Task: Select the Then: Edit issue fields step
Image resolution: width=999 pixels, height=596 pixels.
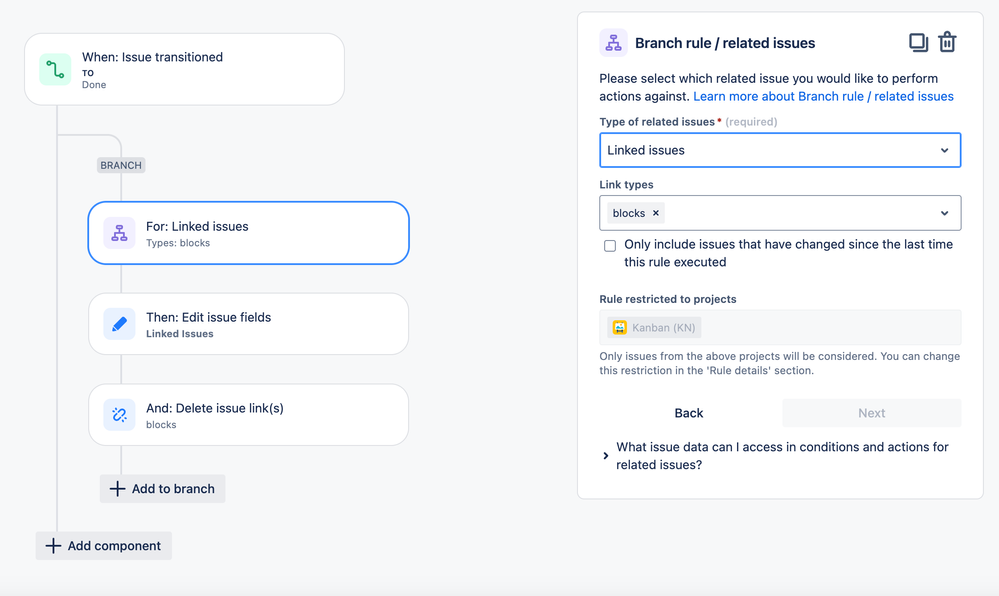Action: pyautogui.click(x=248, y=324)
